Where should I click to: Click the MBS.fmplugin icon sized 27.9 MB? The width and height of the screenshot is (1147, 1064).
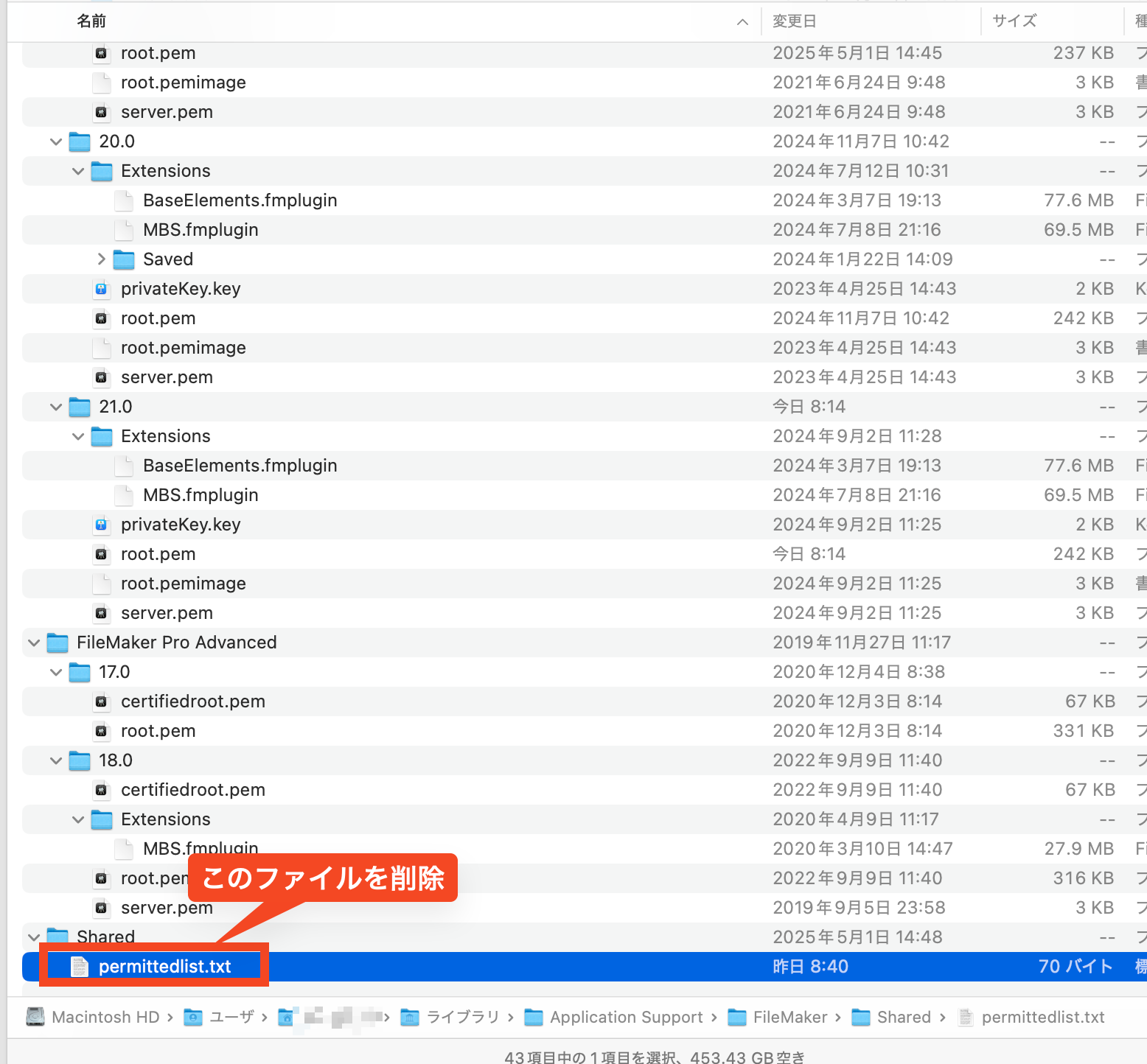point(124,849)
